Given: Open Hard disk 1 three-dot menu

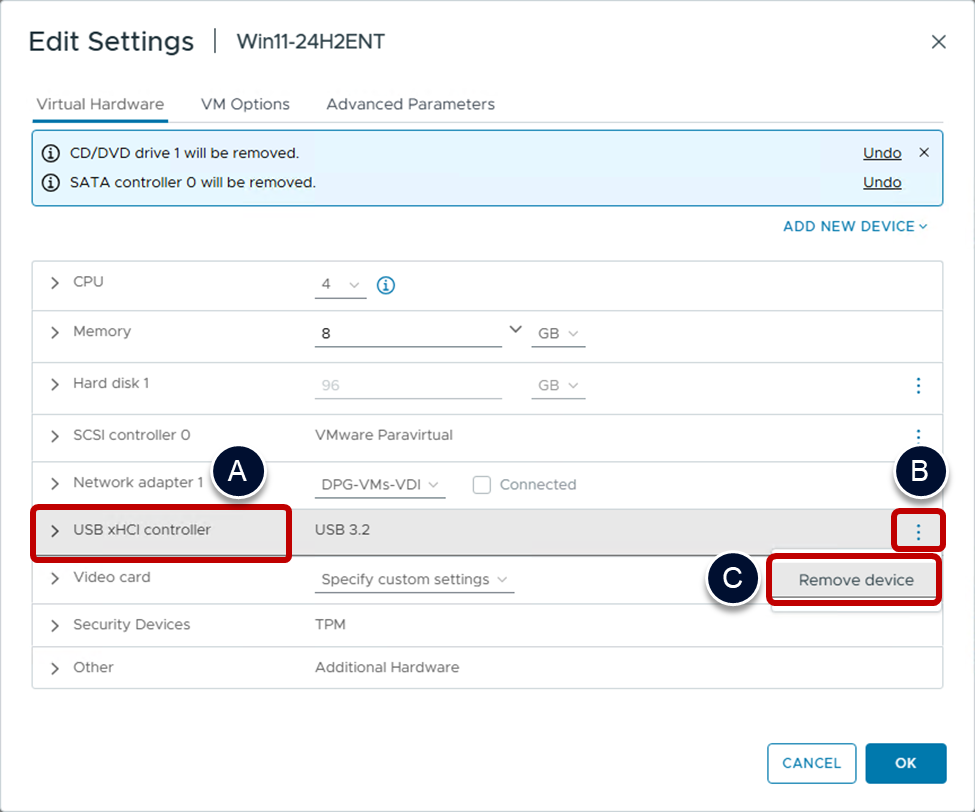Looking at the screenshot, I should point(918,385).
